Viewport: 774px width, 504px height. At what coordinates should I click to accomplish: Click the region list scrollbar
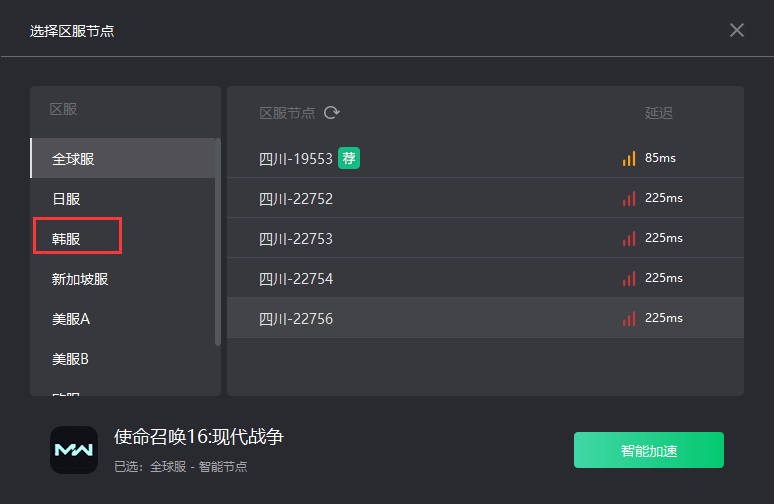click(218, 242)
